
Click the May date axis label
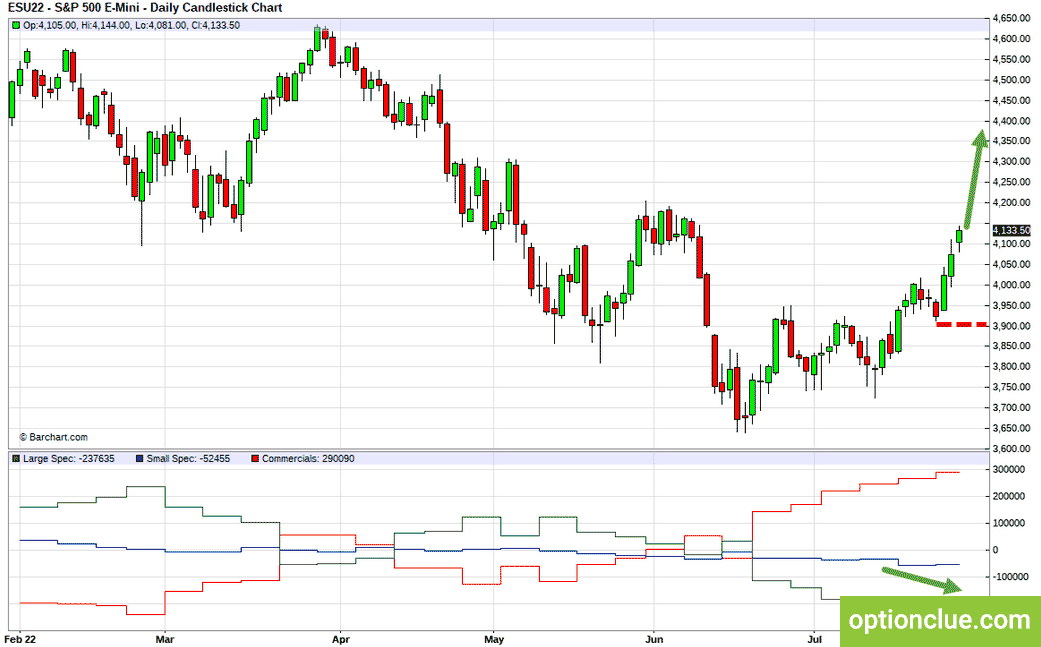(x=494, y=640)
